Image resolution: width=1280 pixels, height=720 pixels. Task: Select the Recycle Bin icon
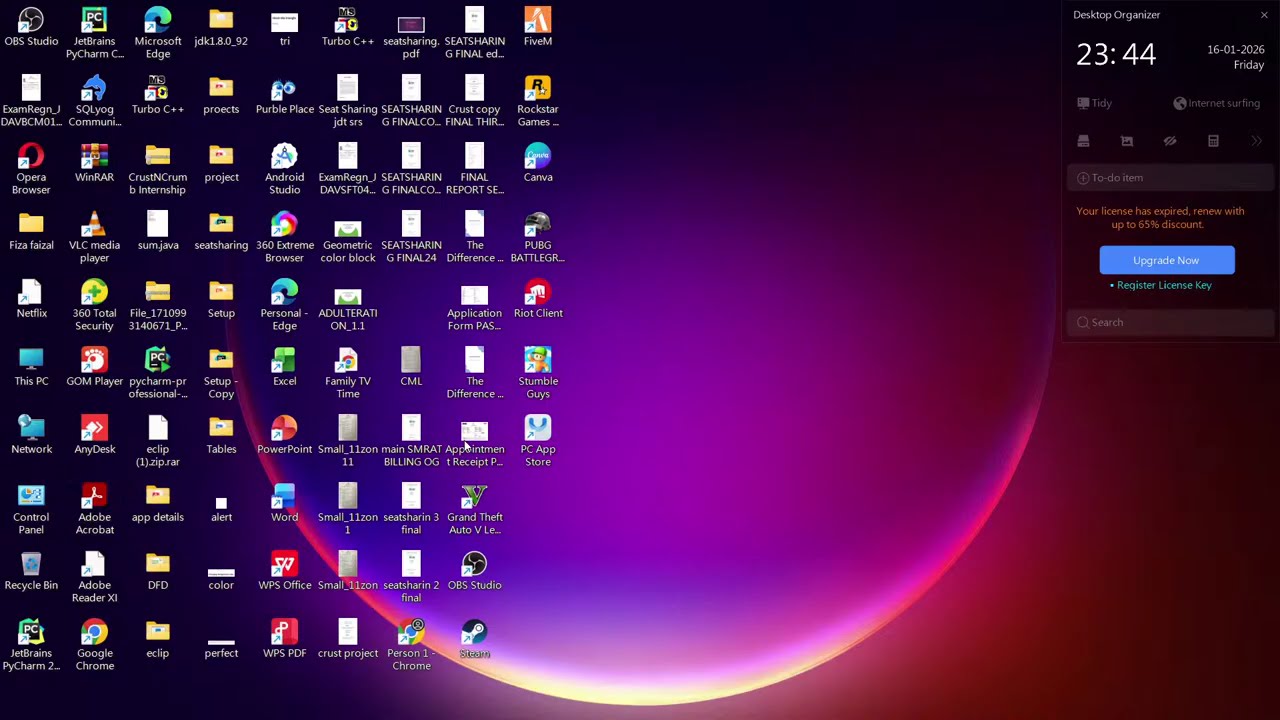pos(31,571)
